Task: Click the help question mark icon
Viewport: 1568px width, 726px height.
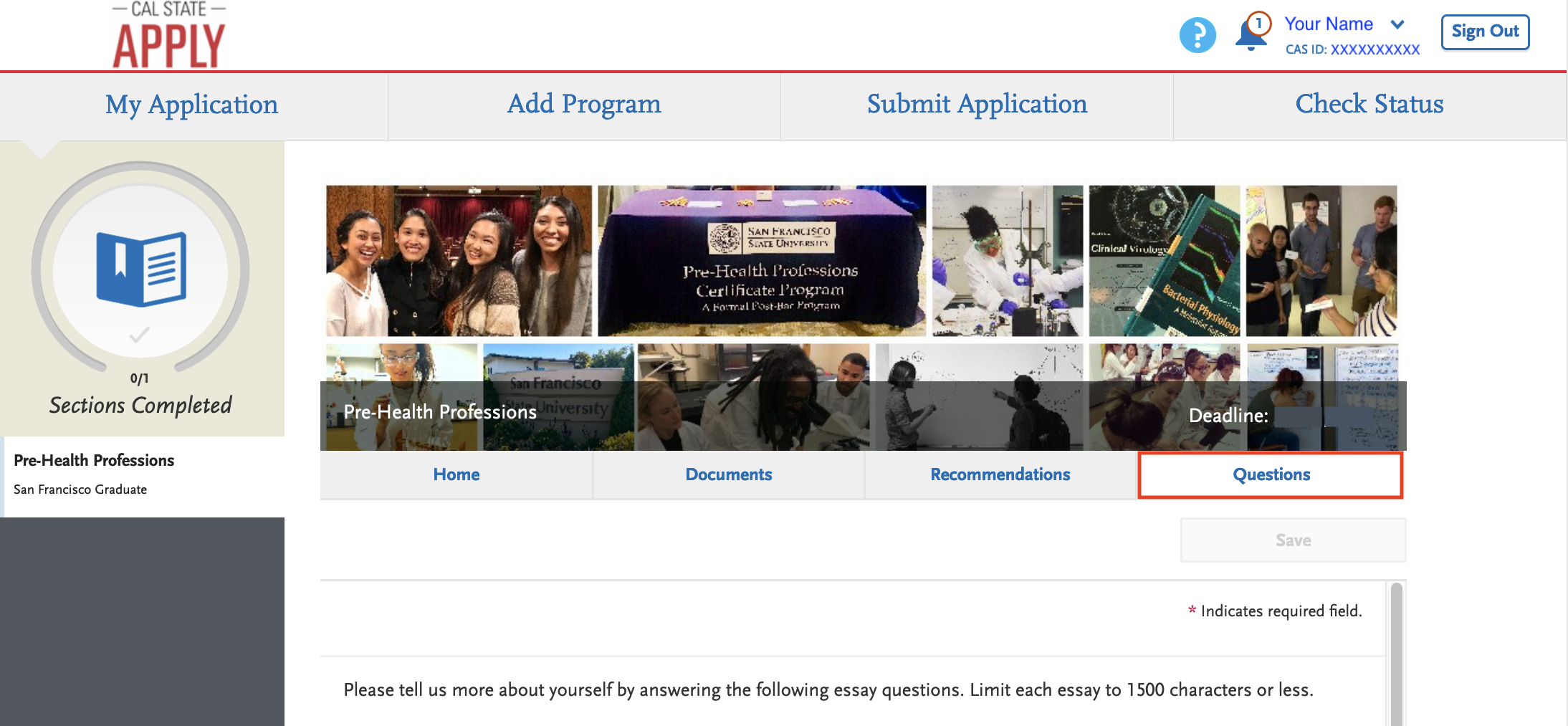Action: coord(1197,35)
